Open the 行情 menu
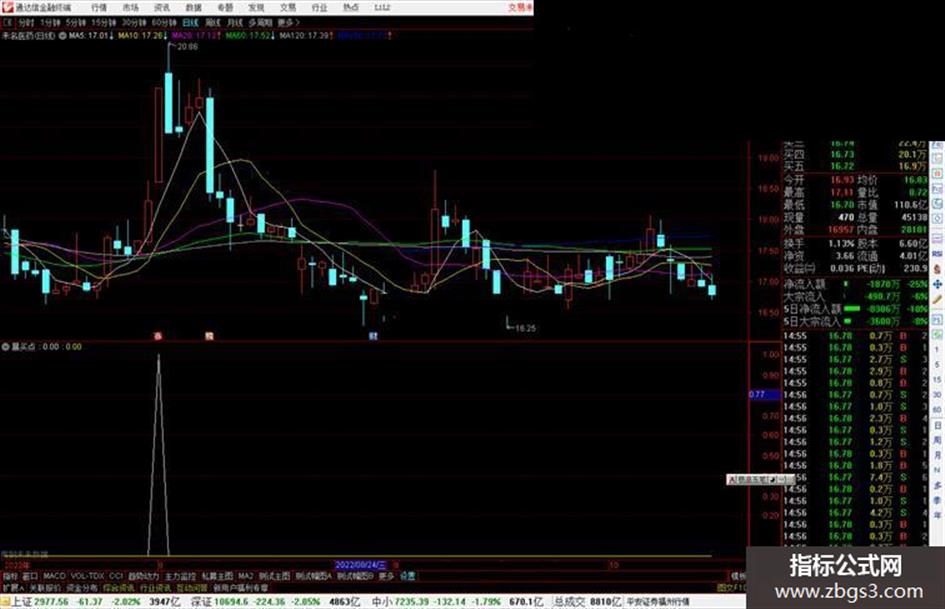 [x=99, y=7]
